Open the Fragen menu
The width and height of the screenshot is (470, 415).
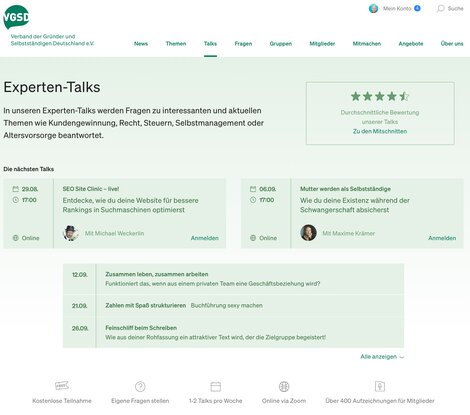click(x=243, y=44)
